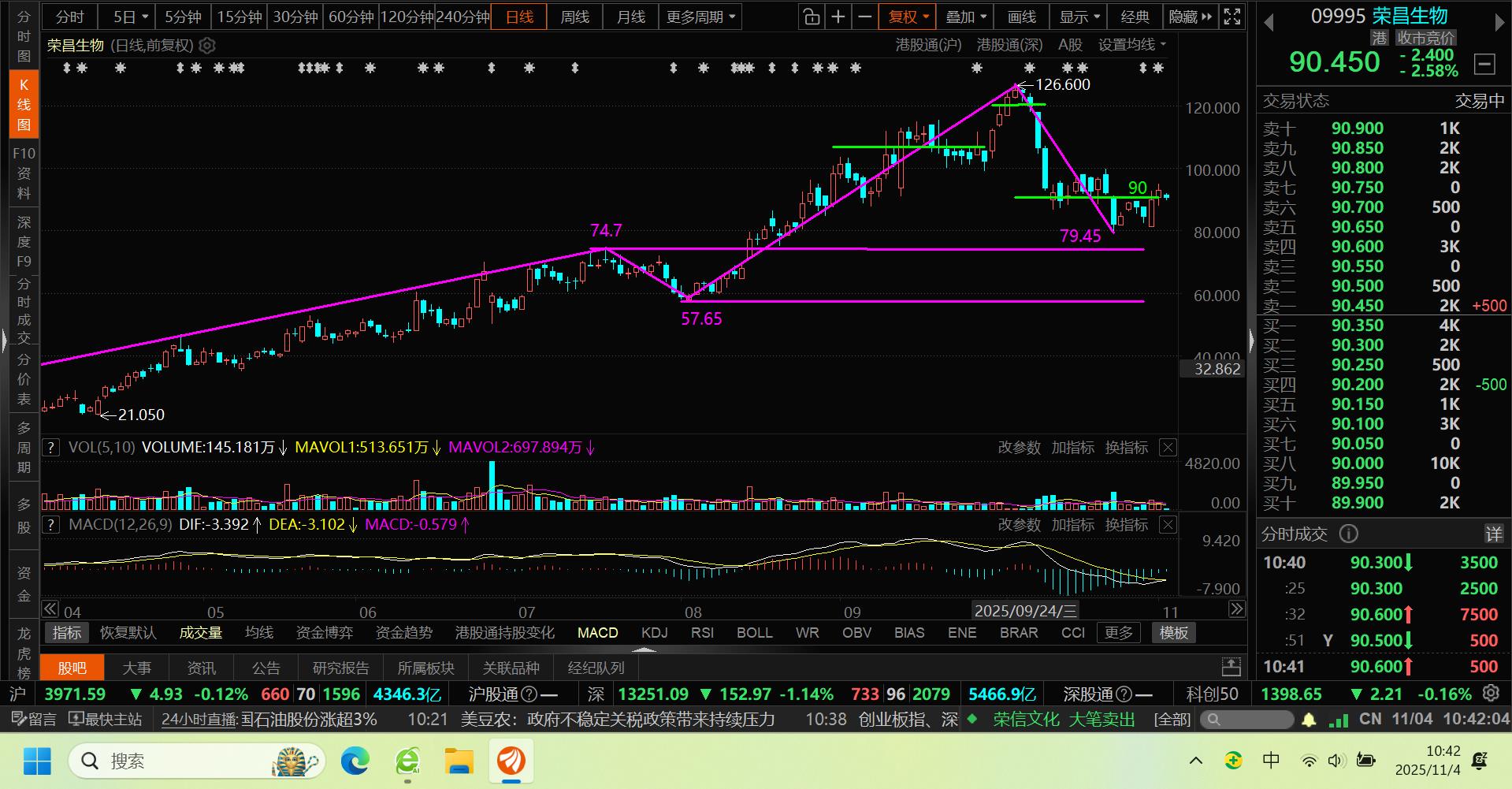Click Windows Start button
The image size is (1512, 789).
[37, 761]
